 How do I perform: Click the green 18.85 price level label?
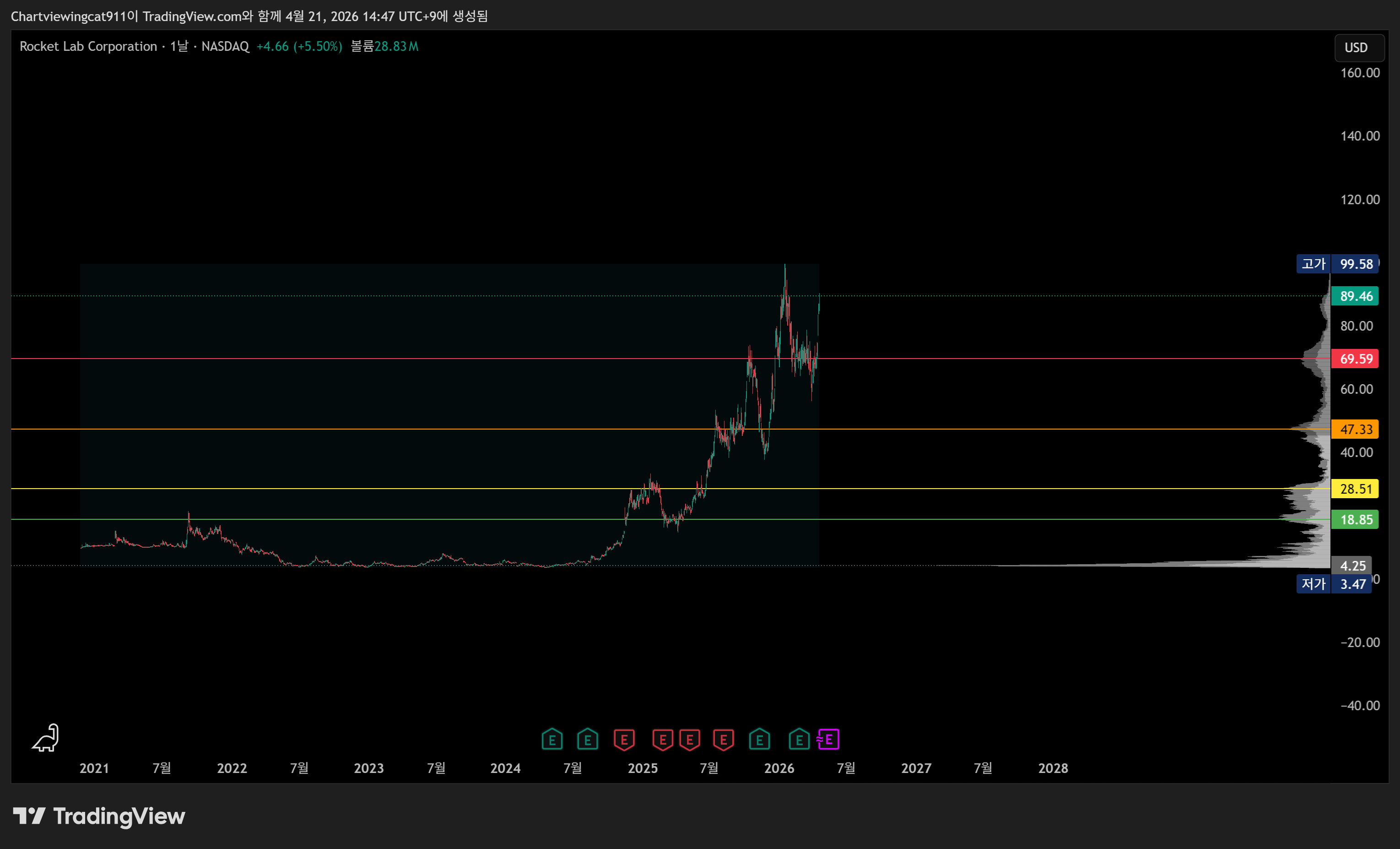click(1355, 519)
